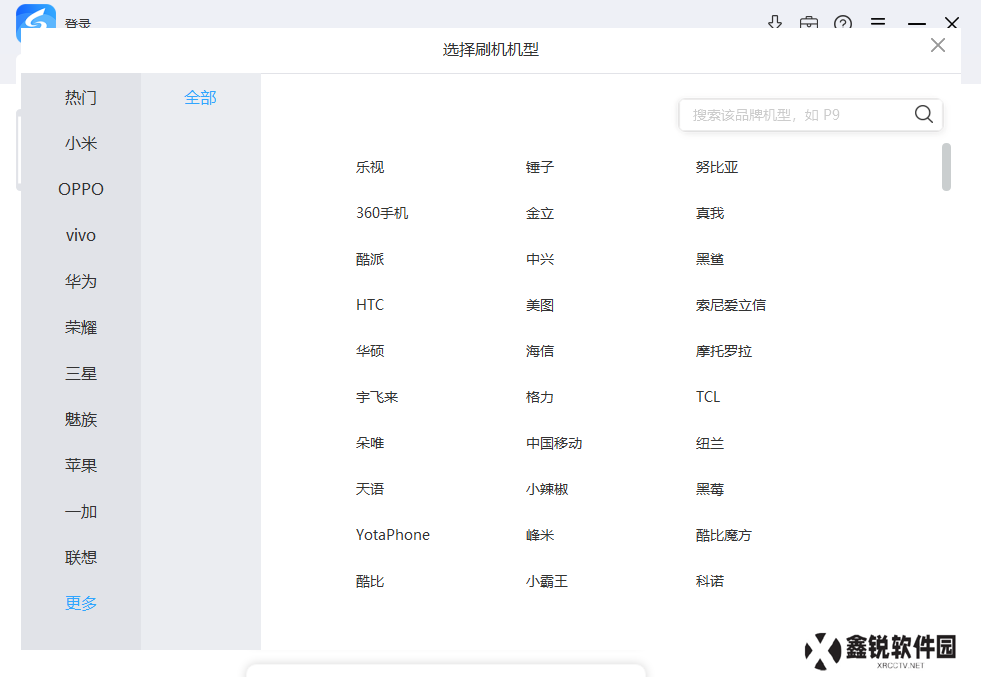This screenshot has height=677, width=981.
Task: Select the 三星 brand tab
Action: click(81, 374)
